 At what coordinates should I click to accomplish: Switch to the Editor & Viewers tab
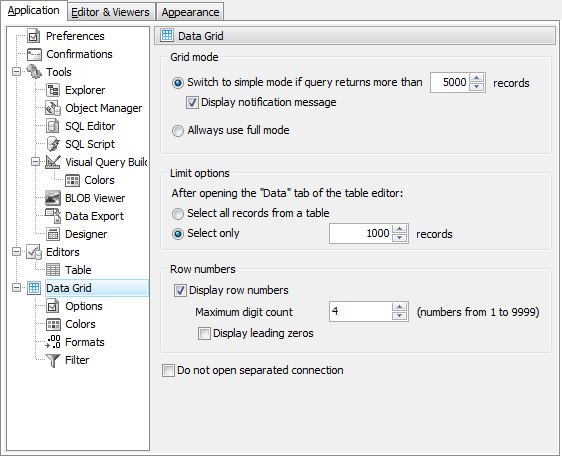coord(110,12)
